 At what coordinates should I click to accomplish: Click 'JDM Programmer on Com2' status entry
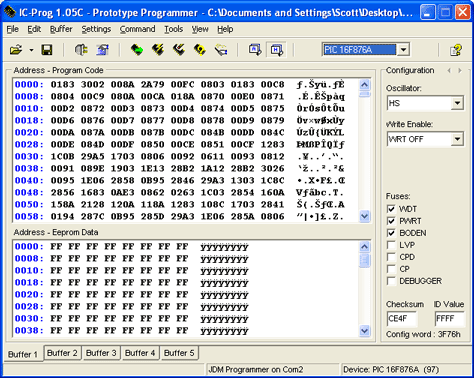(x=256, y=370)
